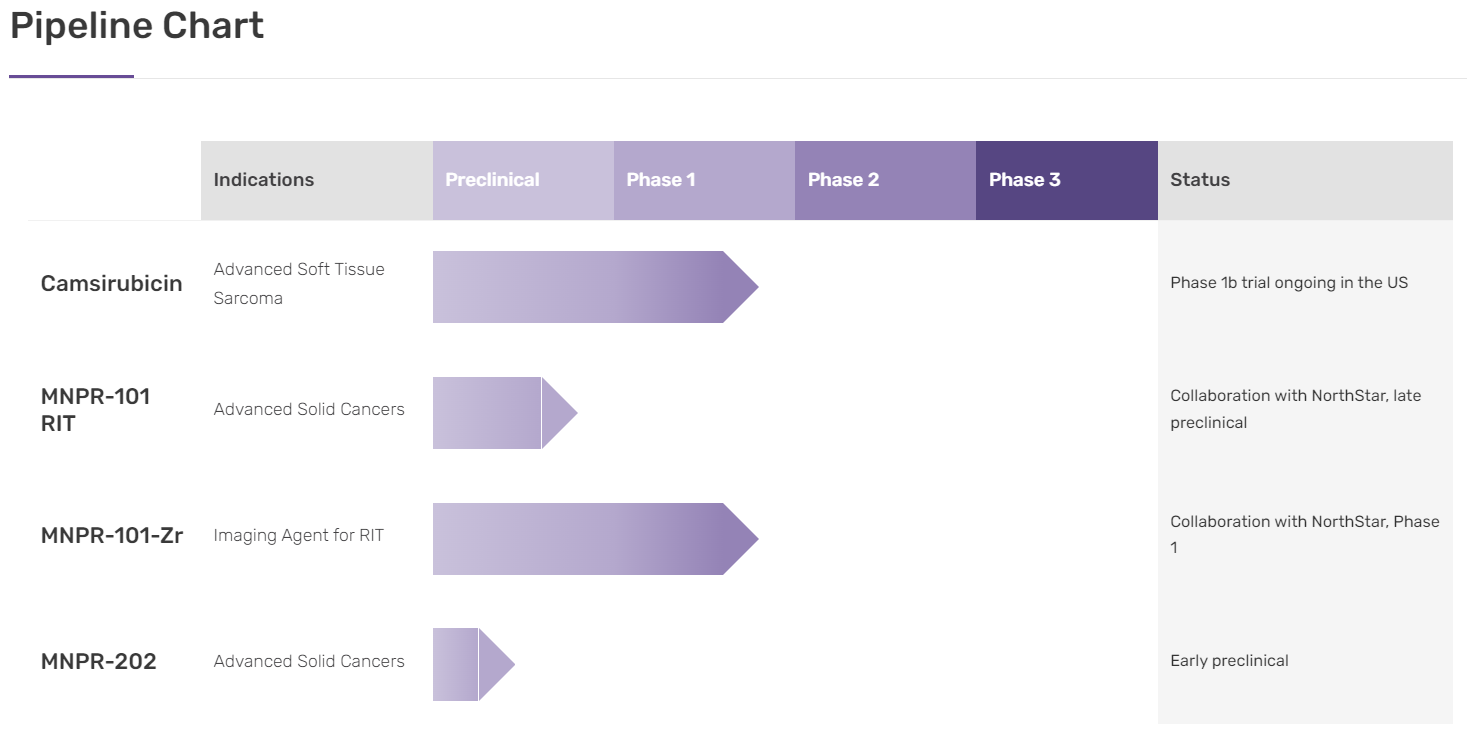
Task: Click the Early preclinical status text
Action: (x=1229, y=661)
